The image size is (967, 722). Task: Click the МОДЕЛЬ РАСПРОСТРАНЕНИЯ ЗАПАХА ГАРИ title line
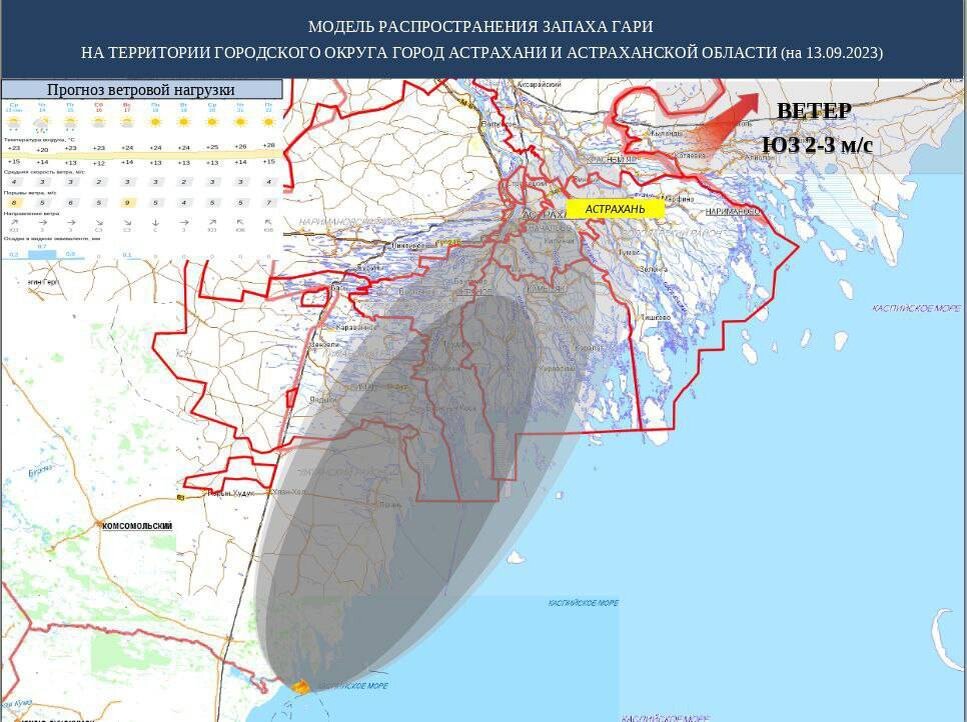point(480,27)
